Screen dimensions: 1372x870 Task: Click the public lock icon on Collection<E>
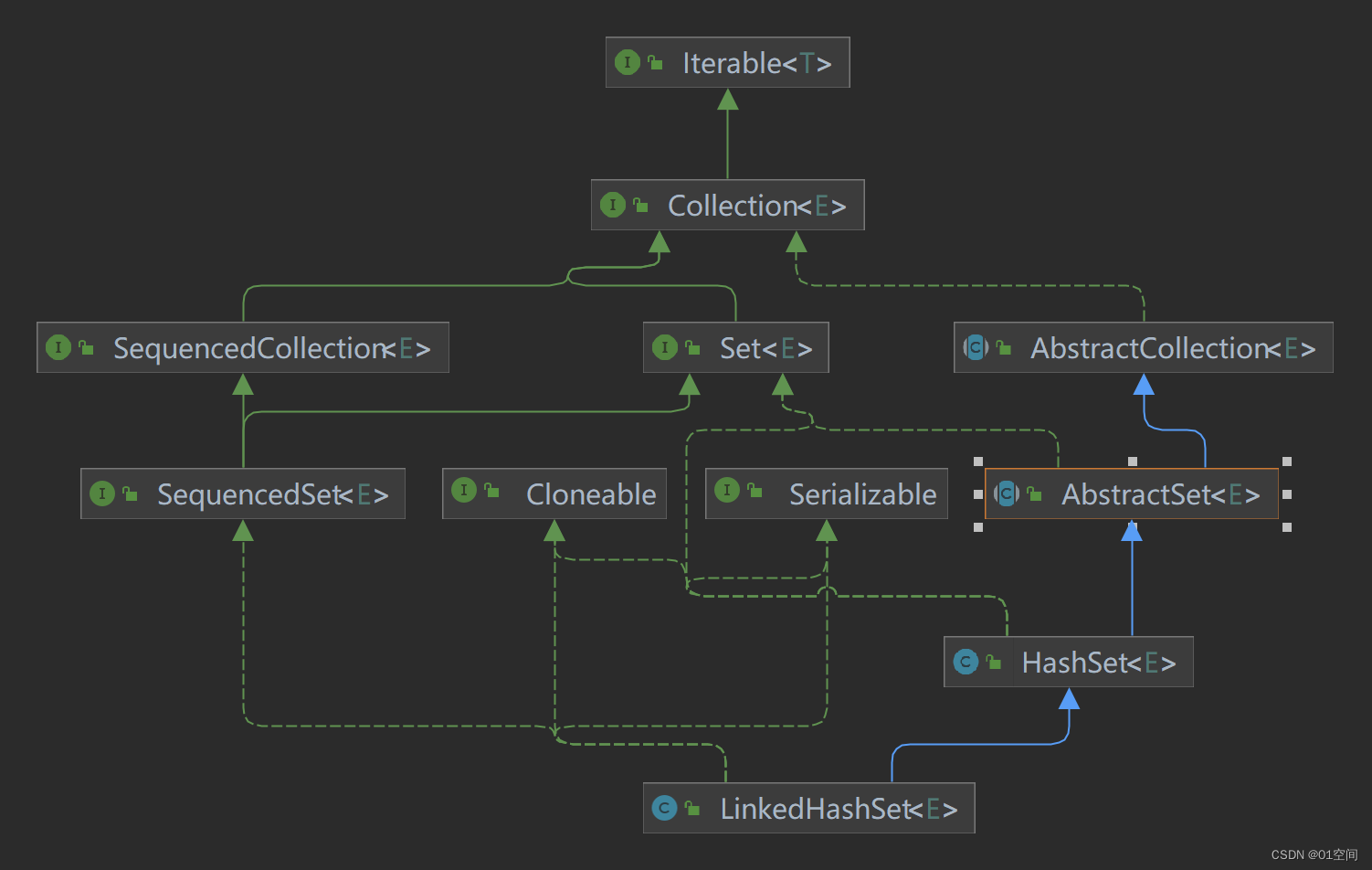tap(640, 205)
